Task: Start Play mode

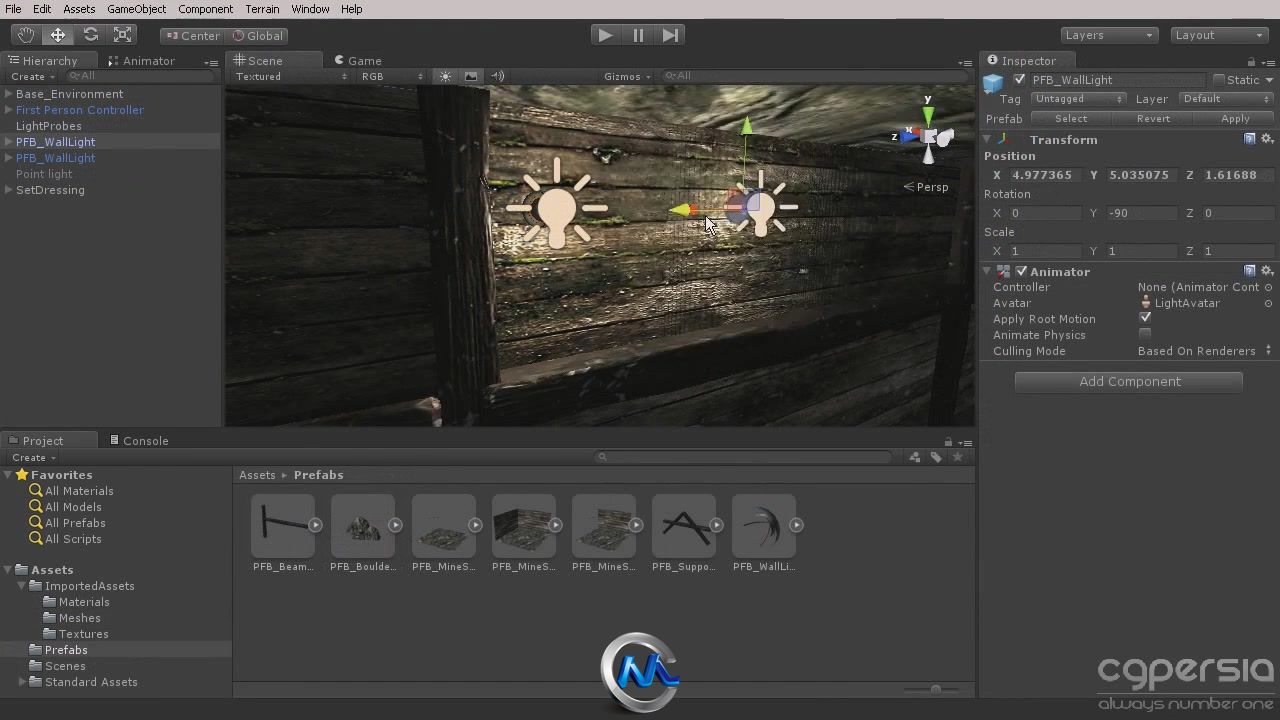Action: [x=605, y=35]
